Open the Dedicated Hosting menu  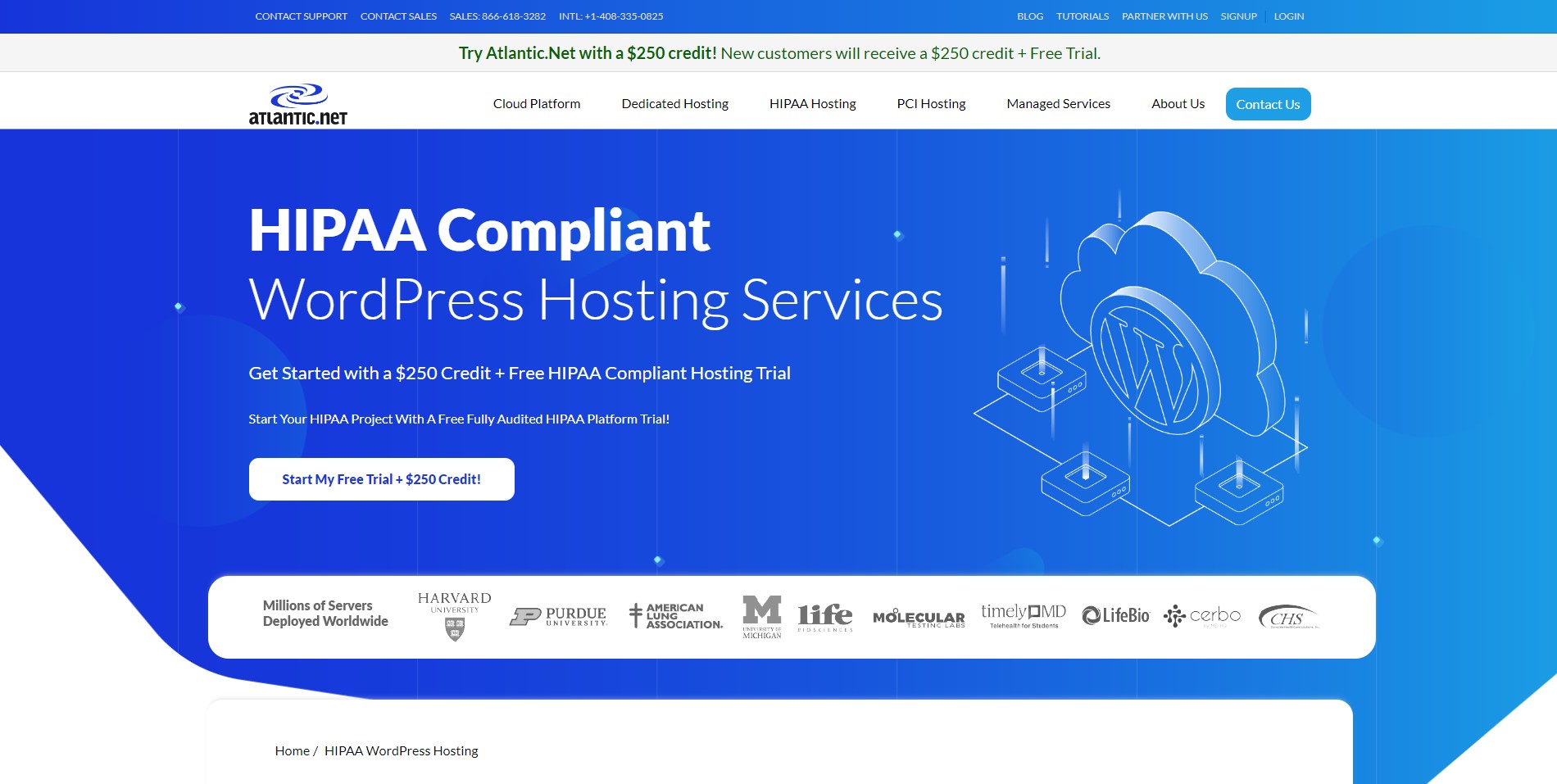674,103
